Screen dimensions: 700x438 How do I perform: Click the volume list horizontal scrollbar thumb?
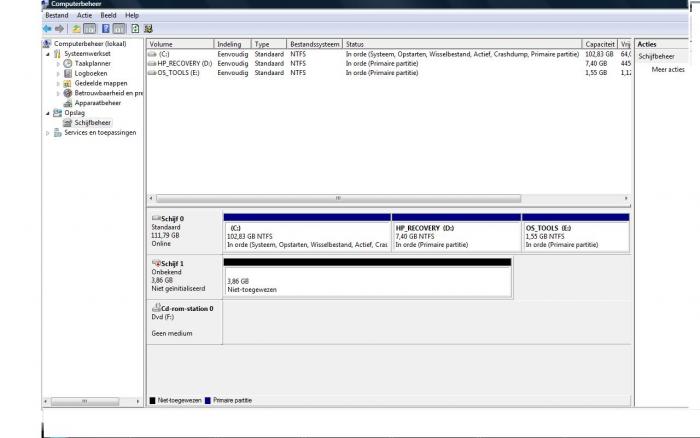pyautogui.click(x=338, y=198)
